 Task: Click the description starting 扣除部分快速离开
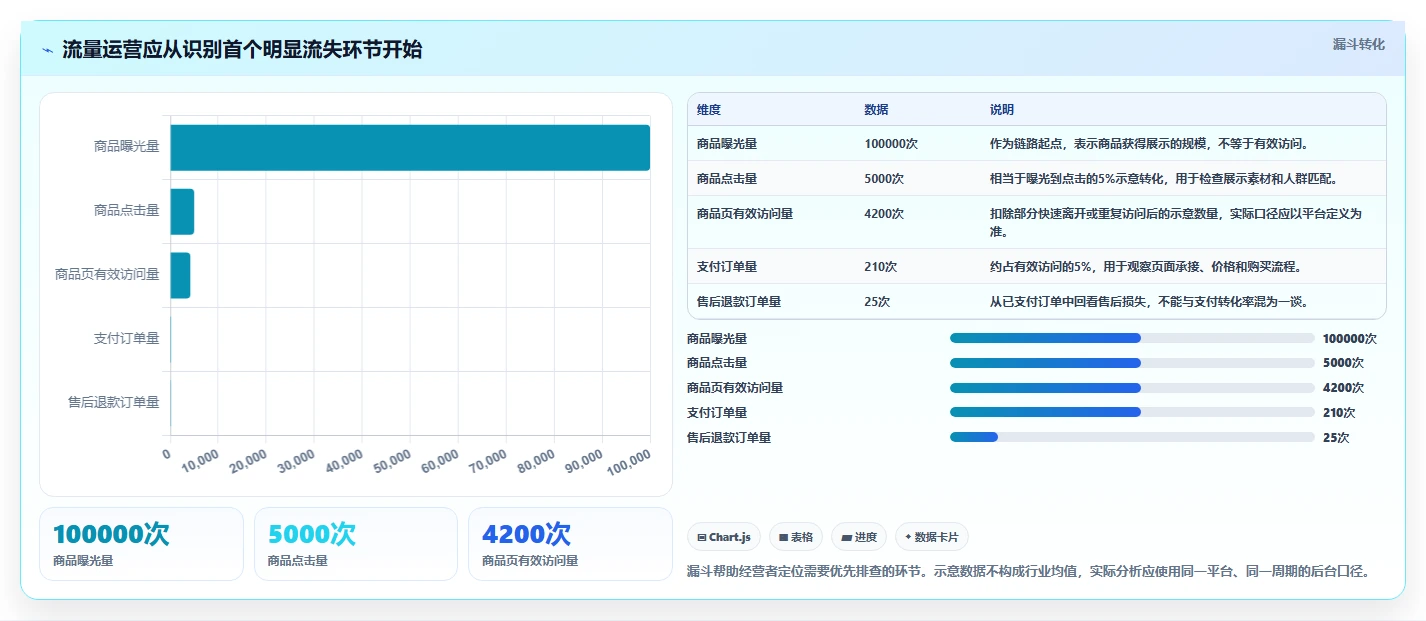[x=1176, y=223]
